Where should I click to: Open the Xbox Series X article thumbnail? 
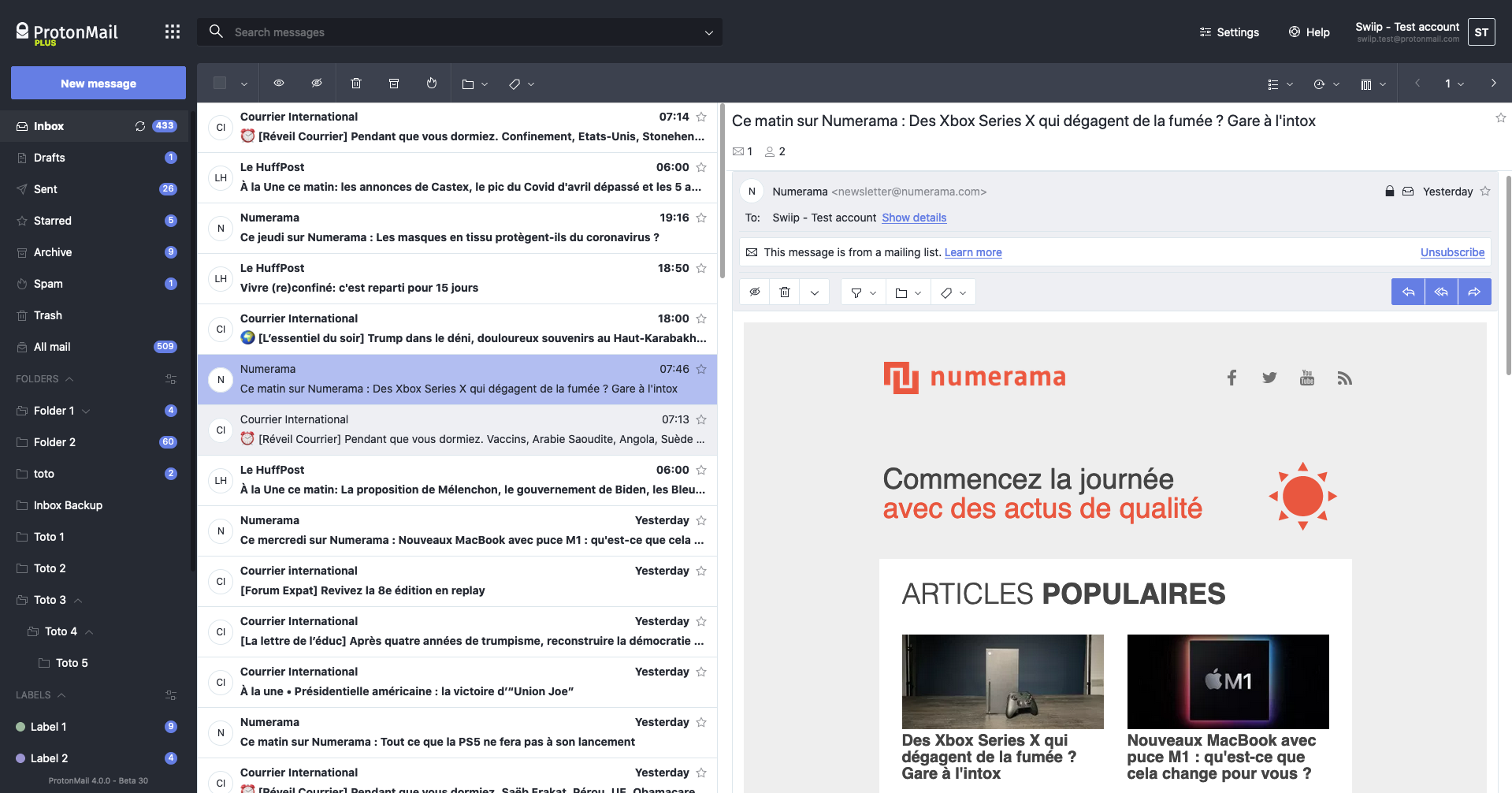[1002, 682]
